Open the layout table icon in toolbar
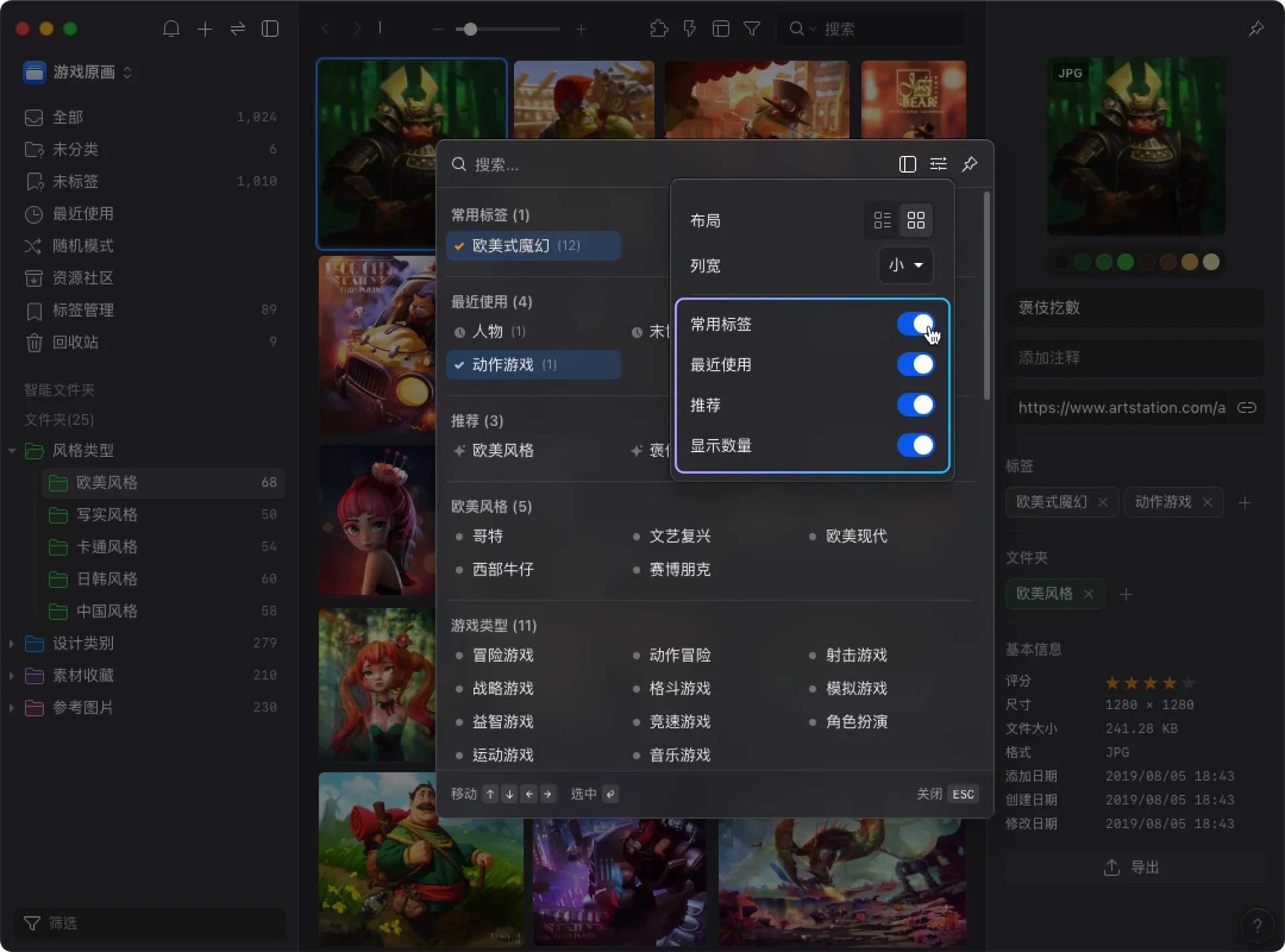The width and height of the screenshot is (1285, 952). click(721, 29)
